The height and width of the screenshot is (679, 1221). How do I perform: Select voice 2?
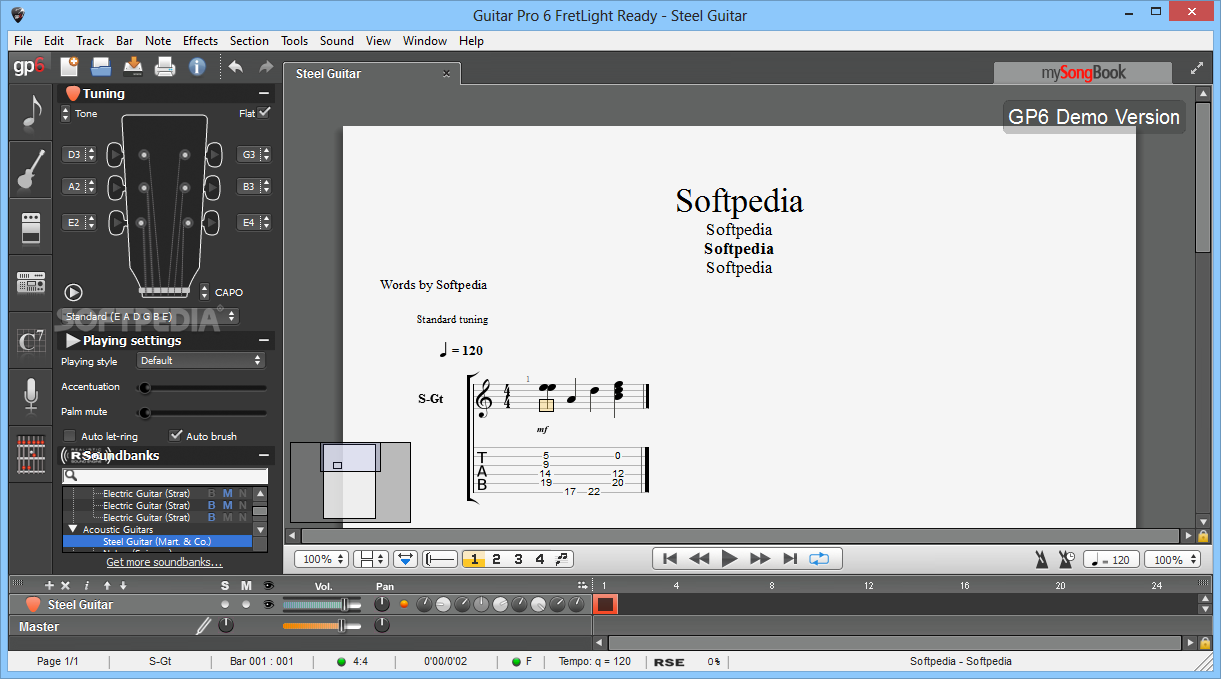tap(496, 559)
